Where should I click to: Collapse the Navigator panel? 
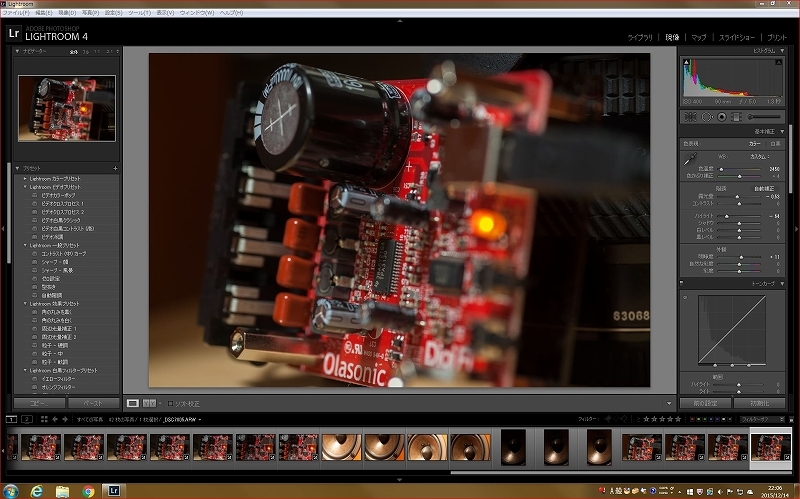point(17,52)
